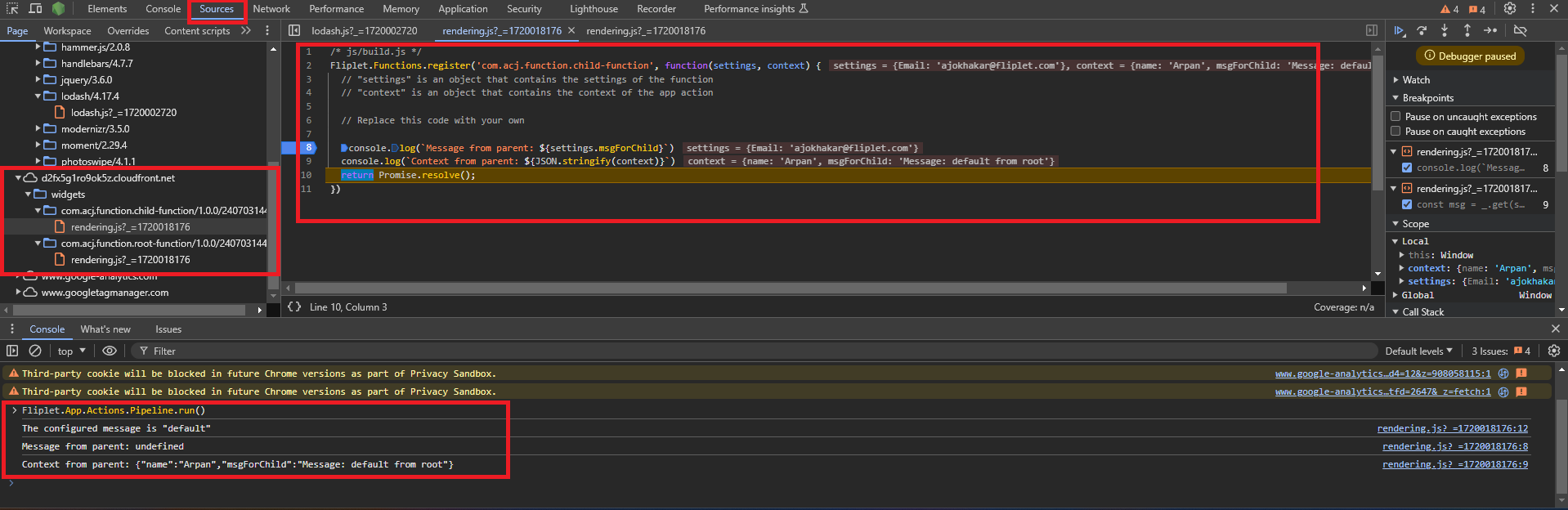1568x510 pixels.
Task: Pretty print the source with braces icon
Action: tap(294, 307)
